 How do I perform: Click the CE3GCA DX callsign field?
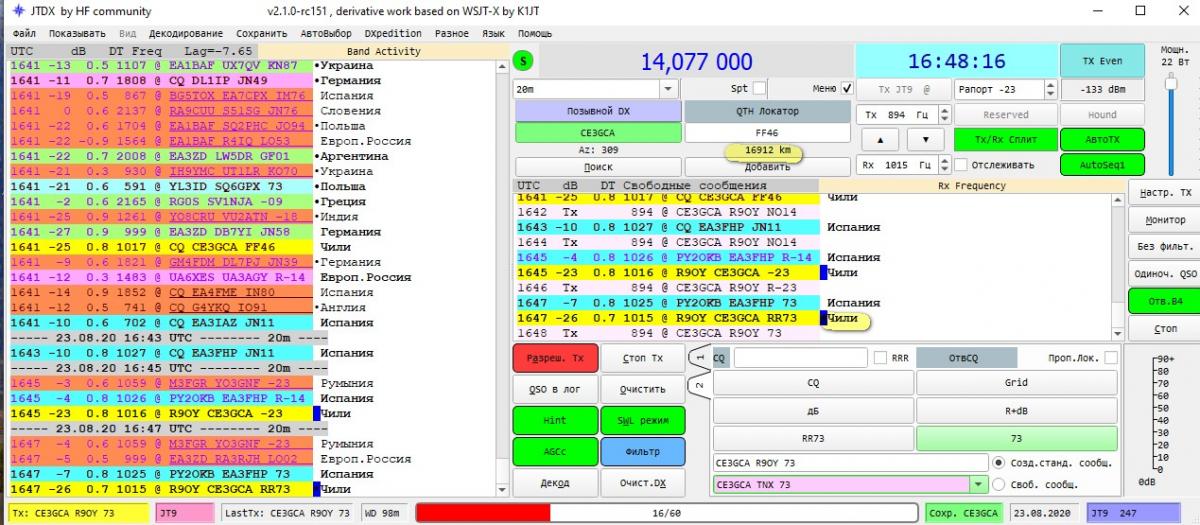597,132
